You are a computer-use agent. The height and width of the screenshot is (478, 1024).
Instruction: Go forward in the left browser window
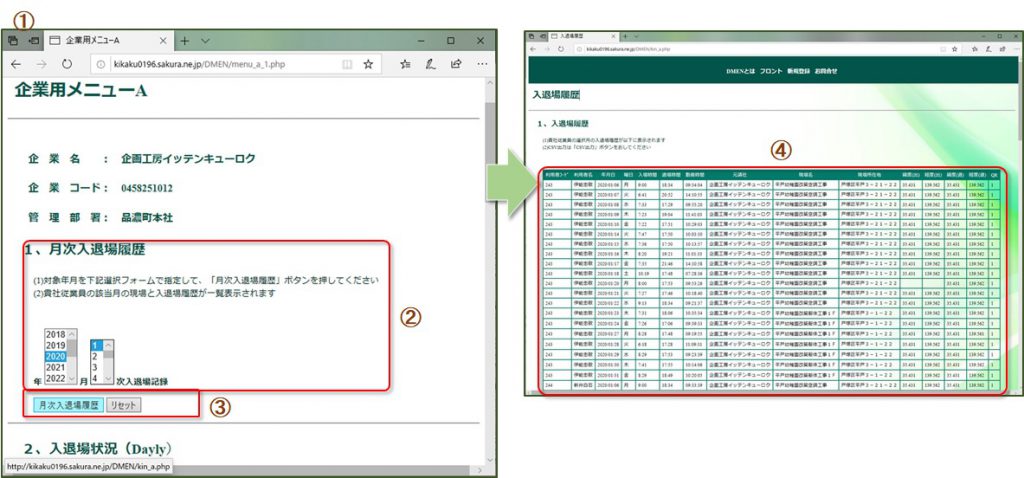[41, 64]
